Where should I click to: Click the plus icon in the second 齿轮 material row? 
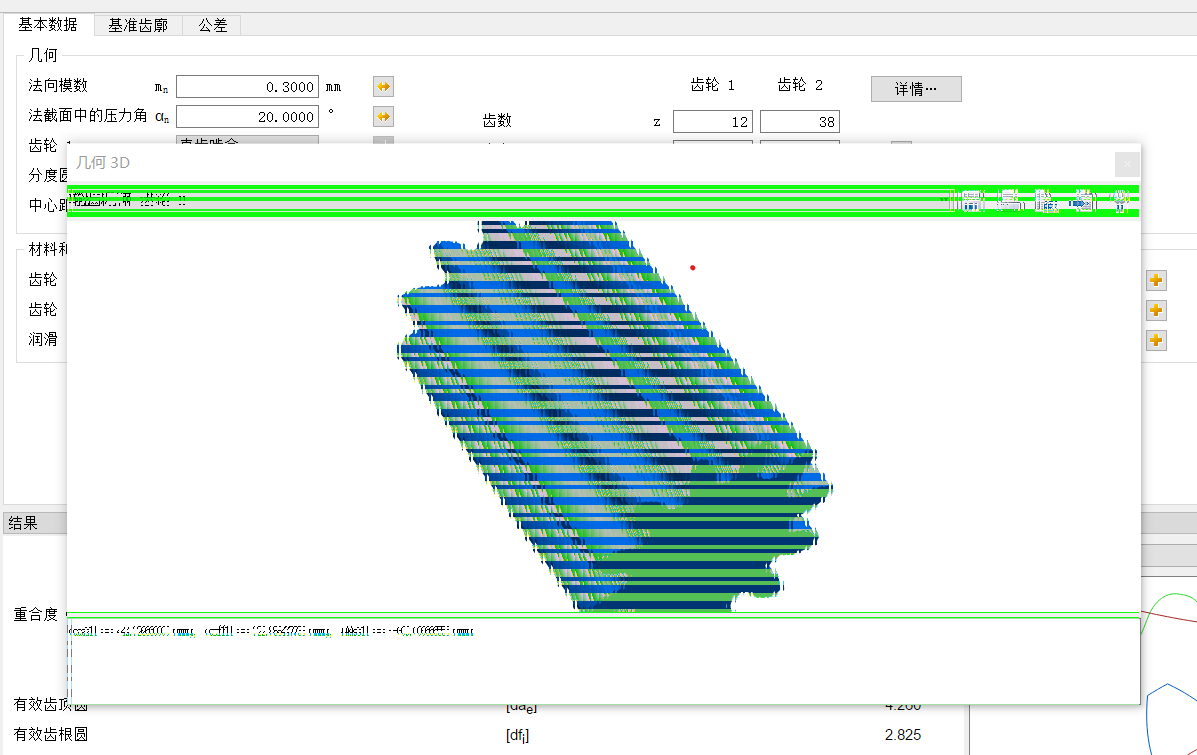[1157, 310]
